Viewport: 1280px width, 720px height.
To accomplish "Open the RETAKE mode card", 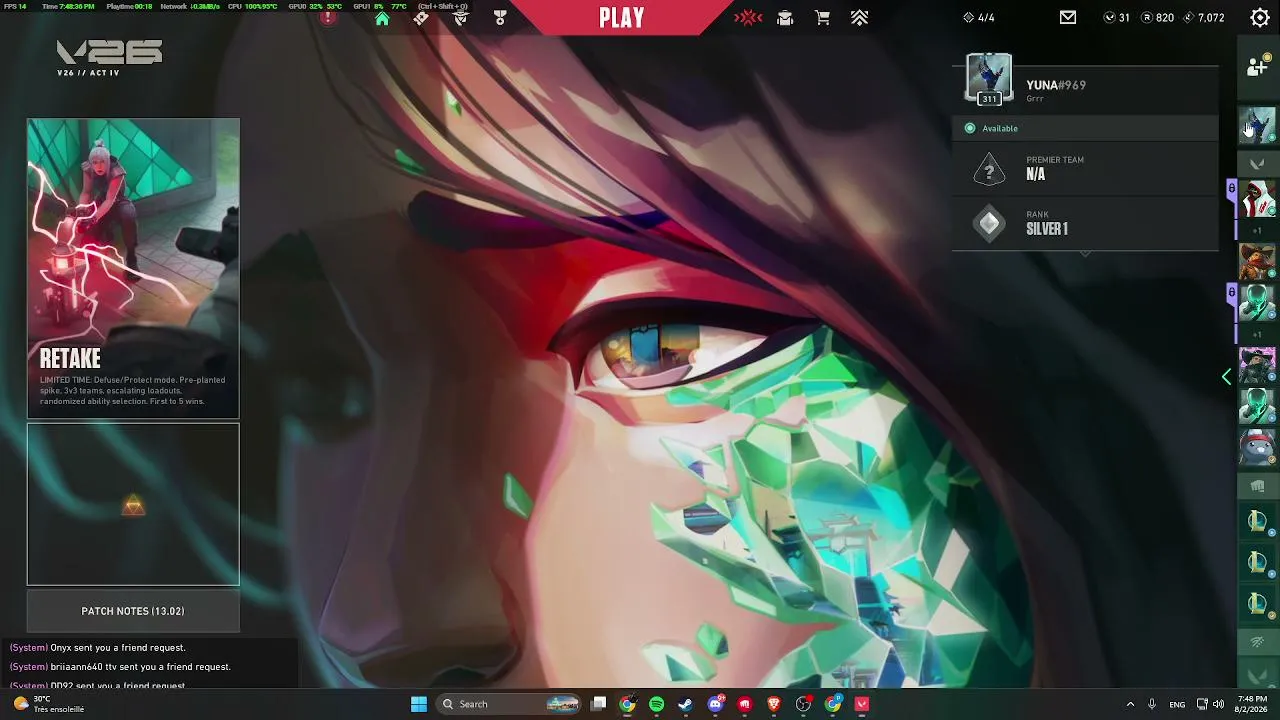I will [x=133, y=268].
